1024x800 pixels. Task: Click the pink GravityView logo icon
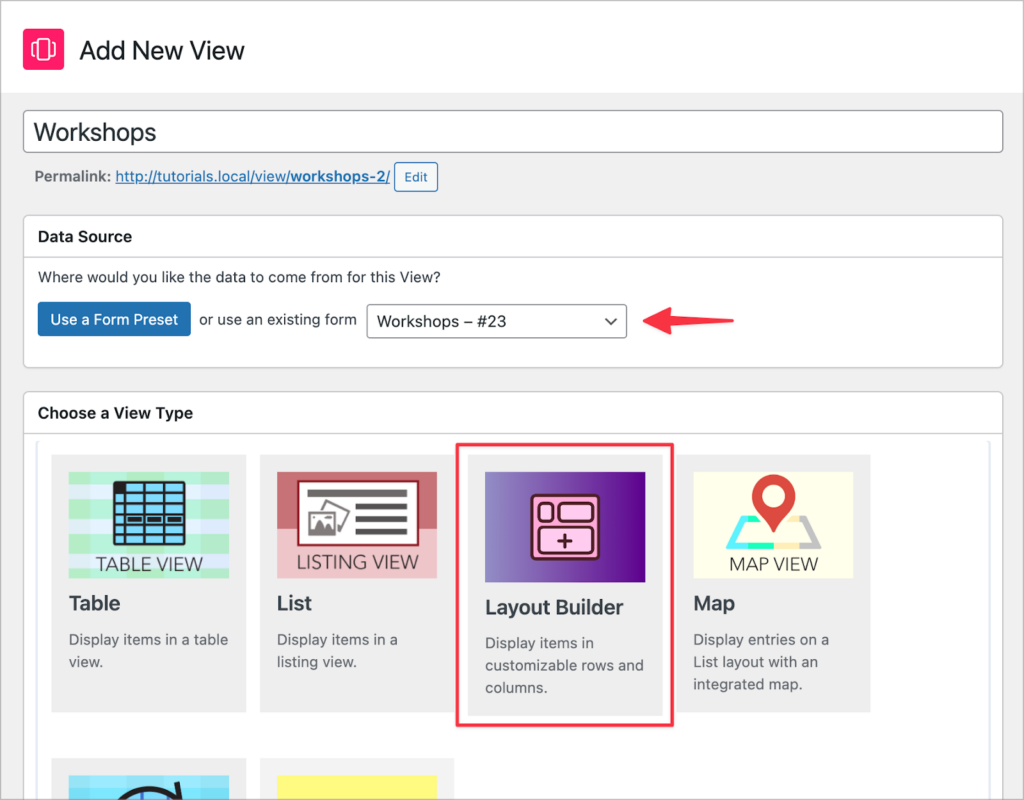pos(44,50)
